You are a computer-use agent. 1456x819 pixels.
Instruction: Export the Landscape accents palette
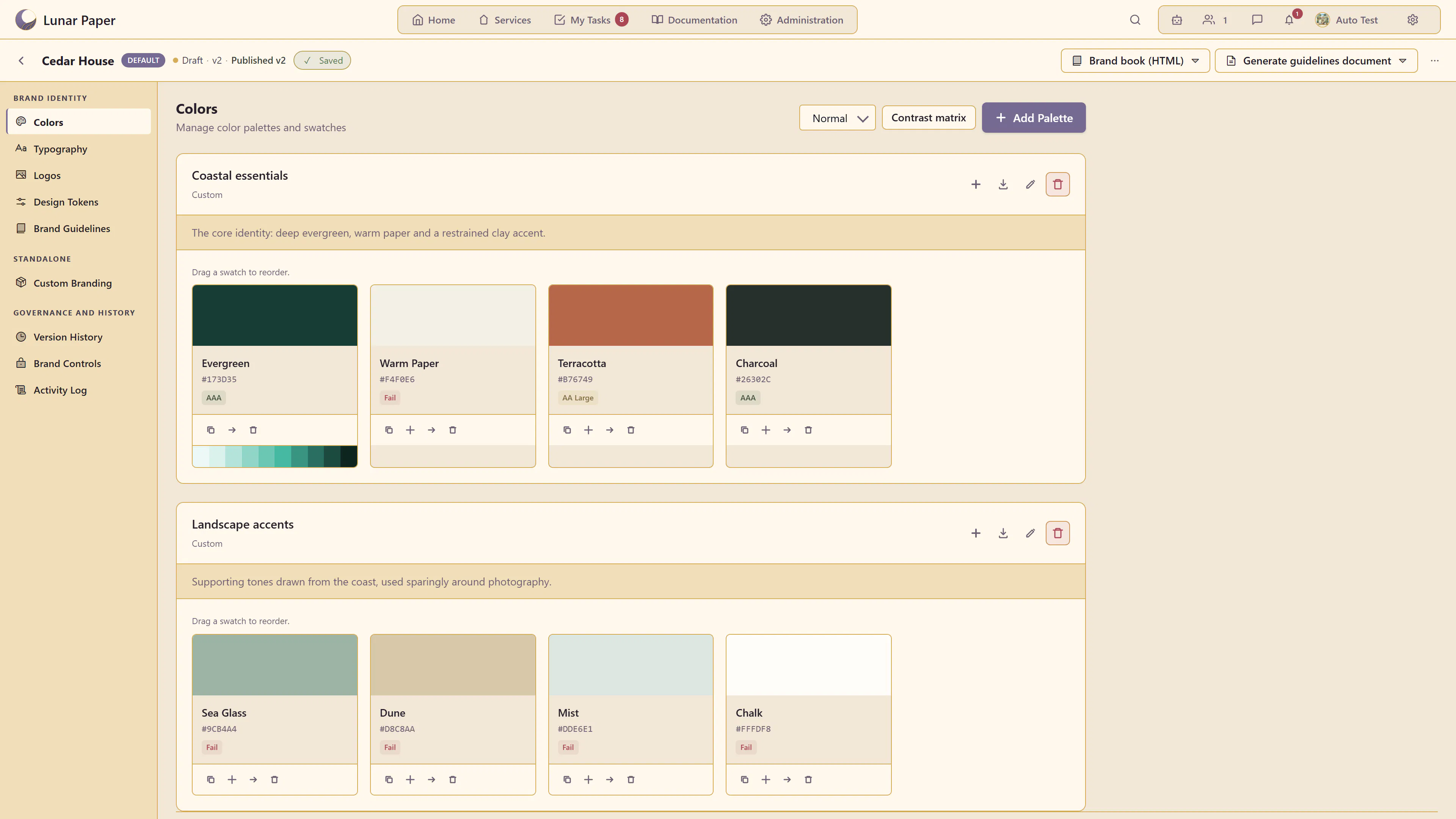coord(1003,533)
